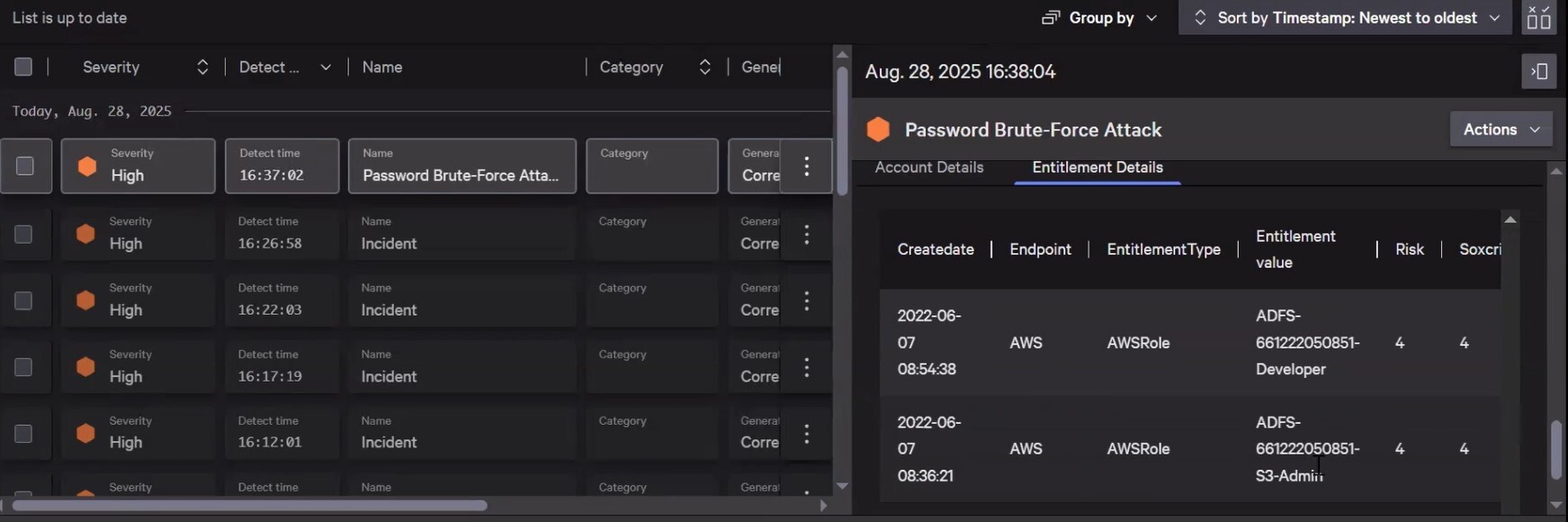This screenshot has width=1568, height=522.
Task: Sort by Severity column arrows
Action: 202,67
